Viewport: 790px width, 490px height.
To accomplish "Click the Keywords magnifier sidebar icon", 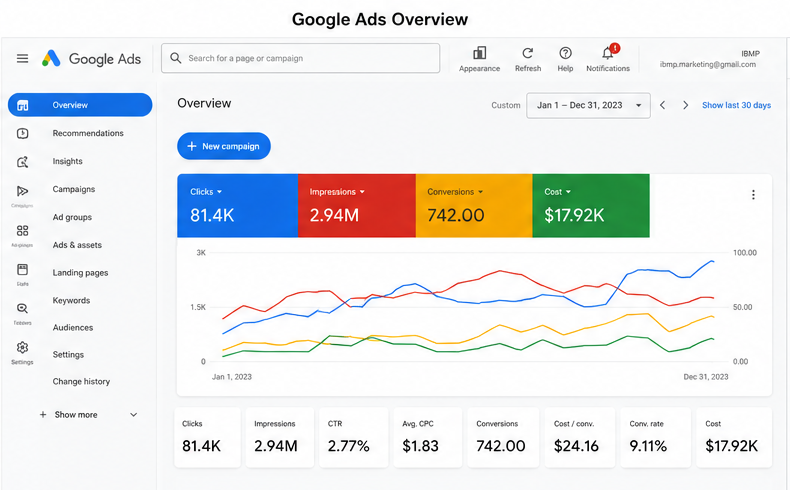I will pyautogui.click(x=22, y=308).
